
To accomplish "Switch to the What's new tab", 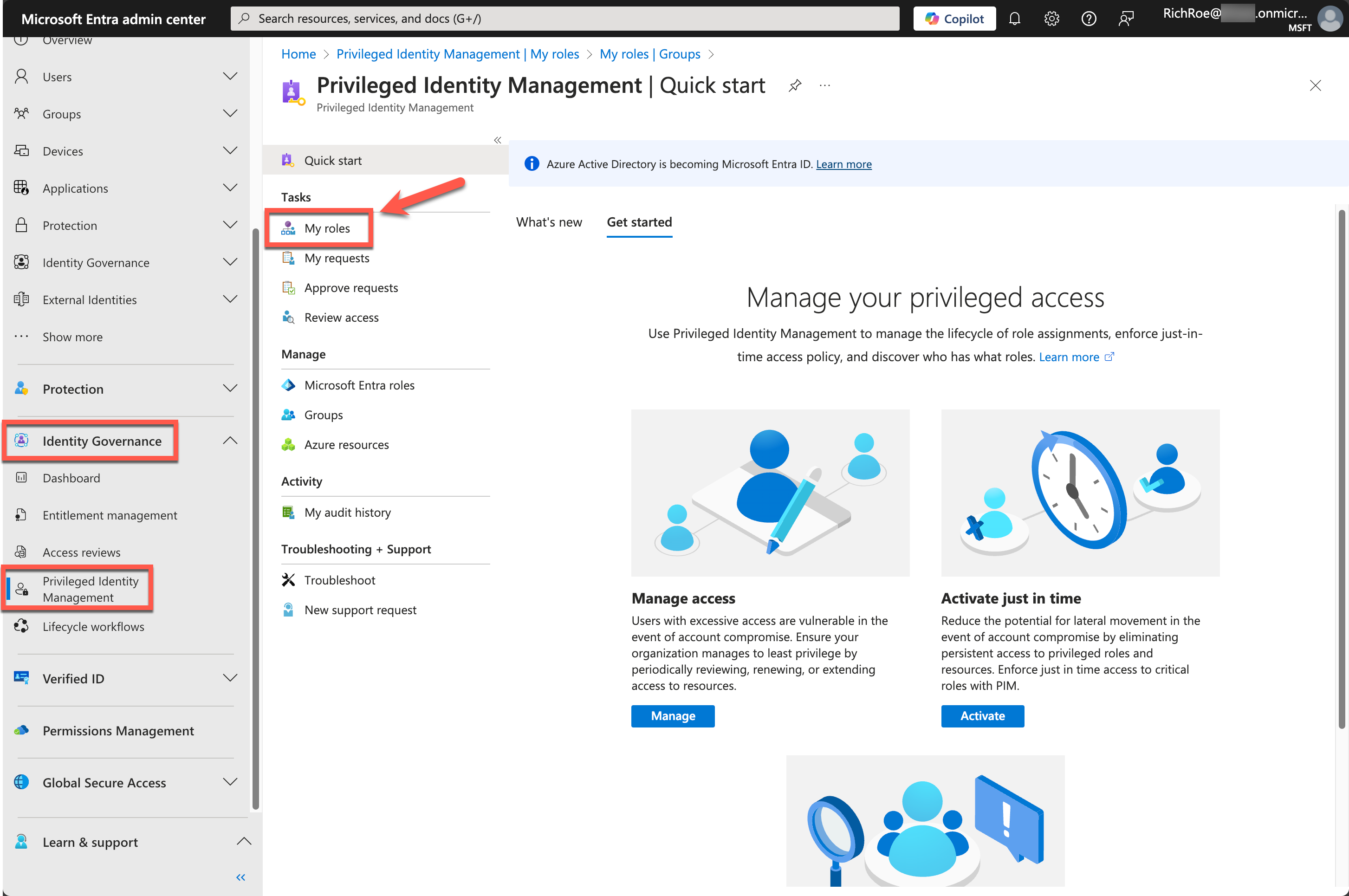I will [549, 222].
